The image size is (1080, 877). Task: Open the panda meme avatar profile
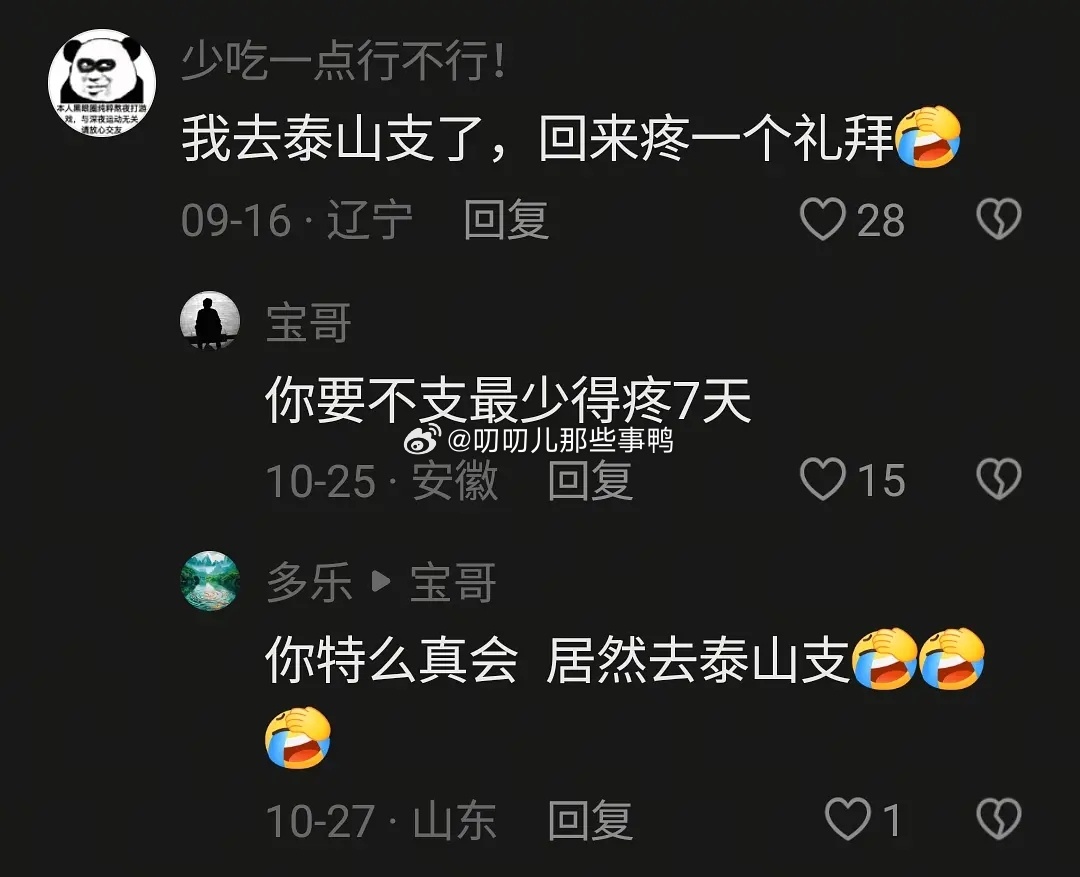102,83
